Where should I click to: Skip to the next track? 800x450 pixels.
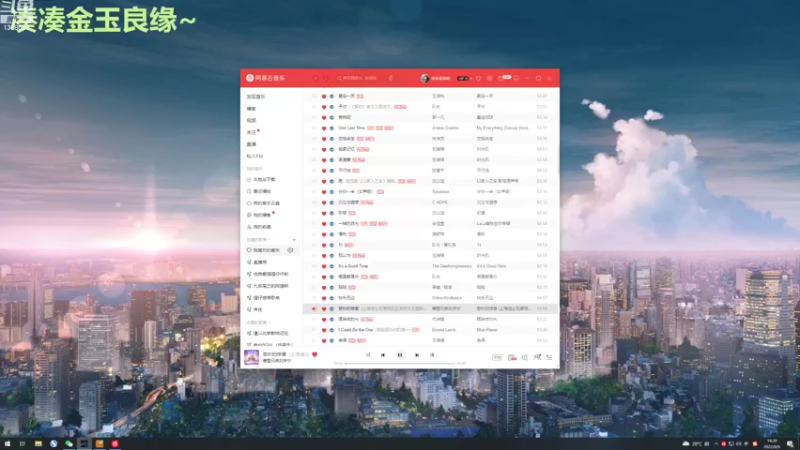417,355
